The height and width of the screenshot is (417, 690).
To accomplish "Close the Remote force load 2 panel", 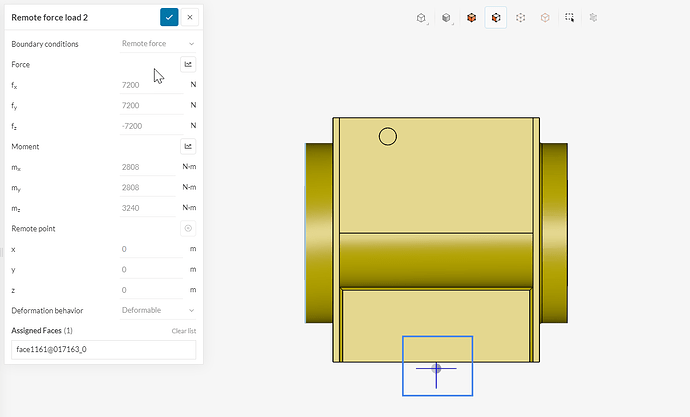I will click(x=190, y=17).
